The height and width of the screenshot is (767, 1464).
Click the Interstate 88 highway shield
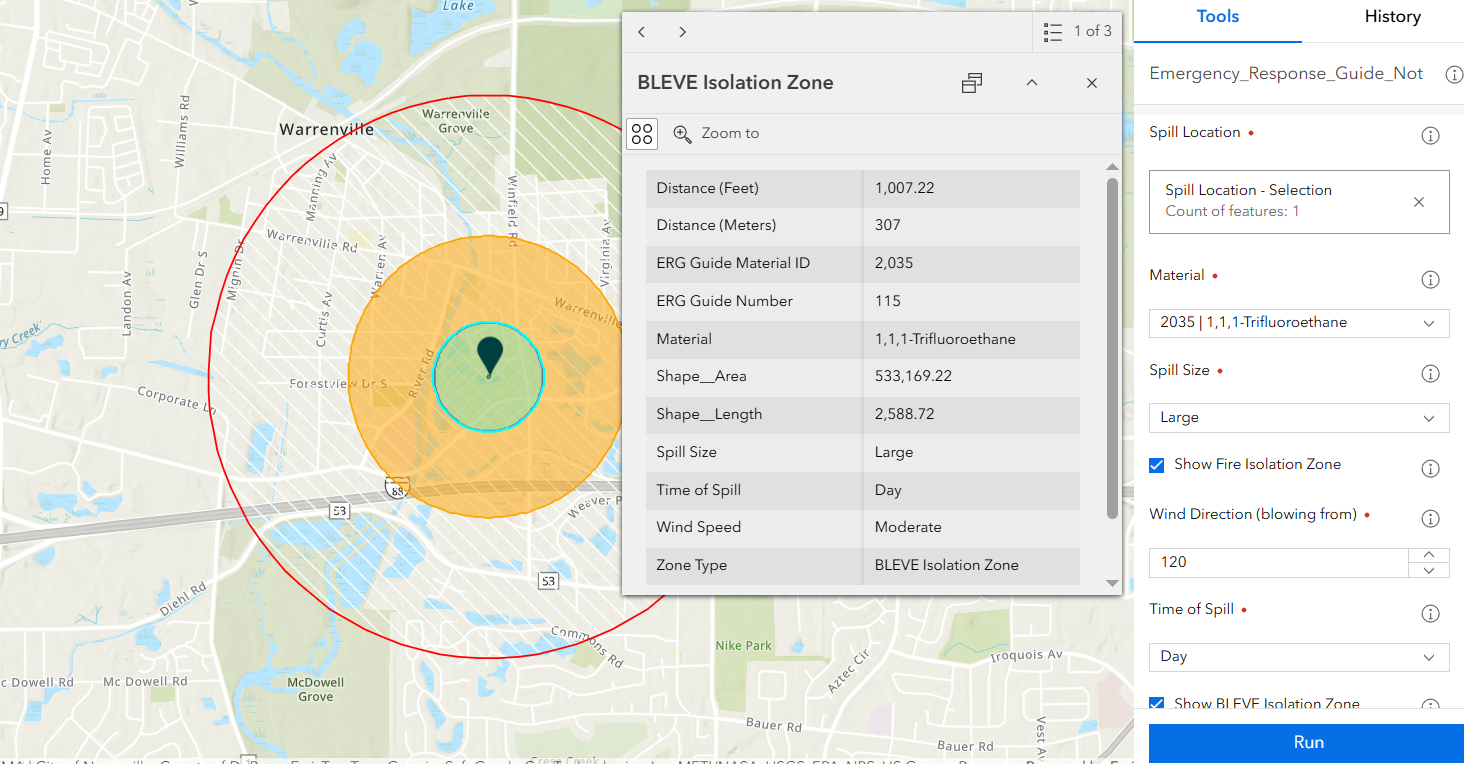point(396,488)
